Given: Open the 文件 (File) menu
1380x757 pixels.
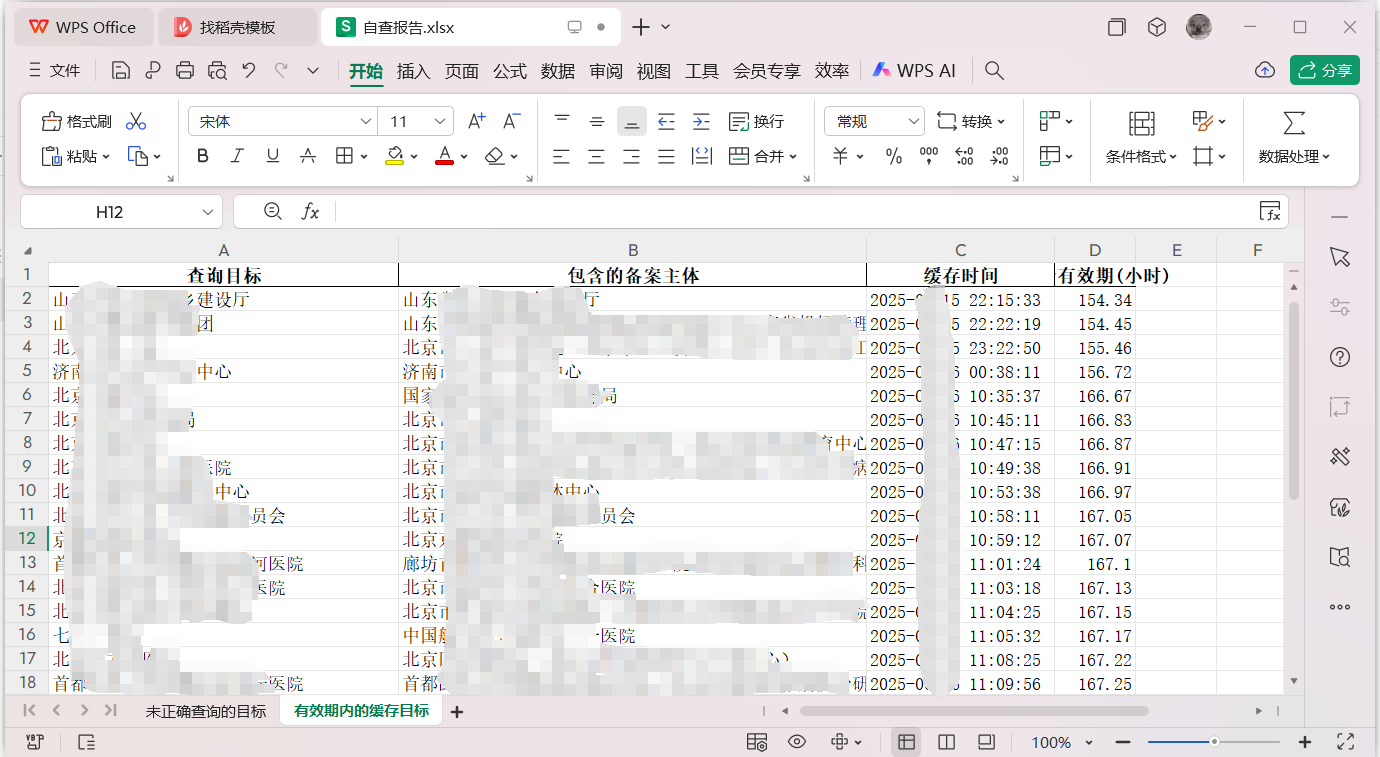Looking at the screenshot, I should 55,71.
